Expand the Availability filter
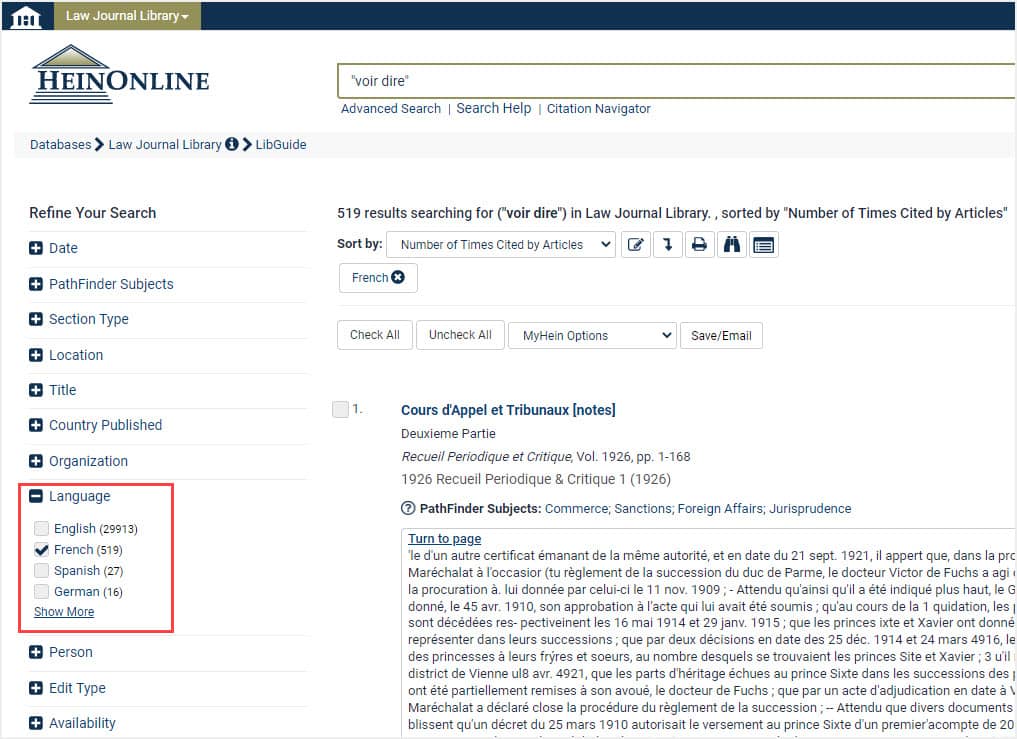Viewport: 1017px width, 739px height. coord(36,723)
